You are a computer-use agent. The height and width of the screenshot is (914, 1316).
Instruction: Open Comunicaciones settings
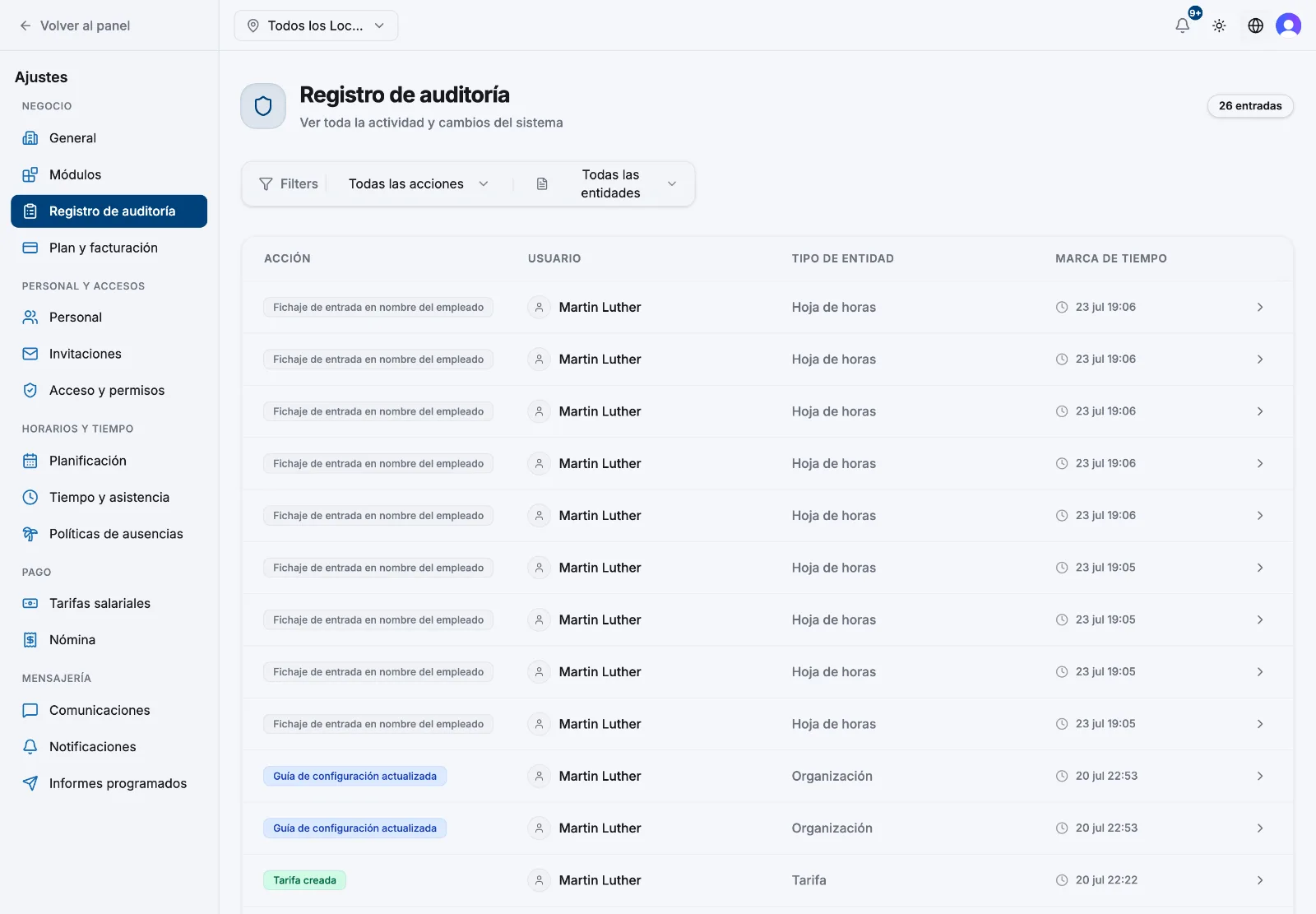point(109,710)
